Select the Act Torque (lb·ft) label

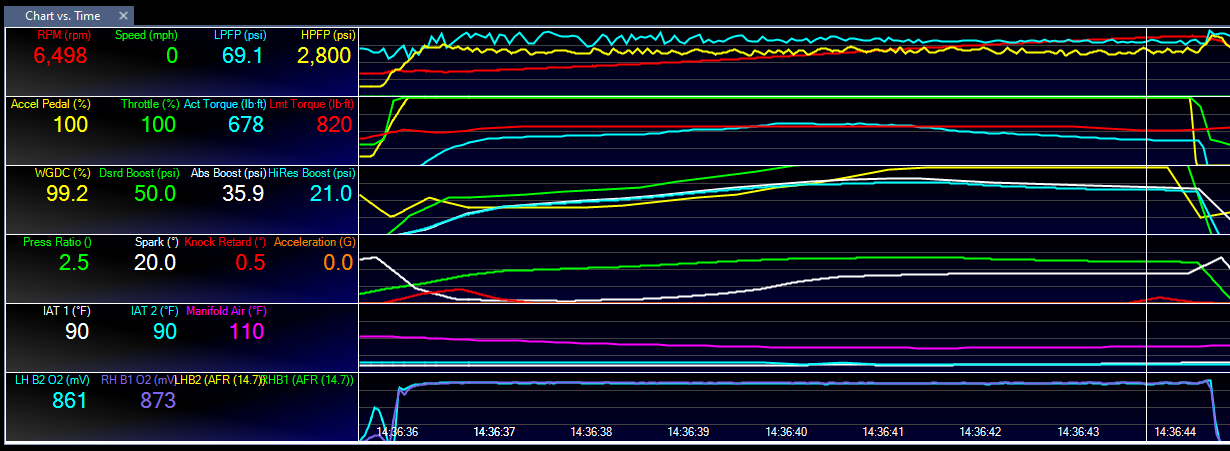click(x=225, y=104)
